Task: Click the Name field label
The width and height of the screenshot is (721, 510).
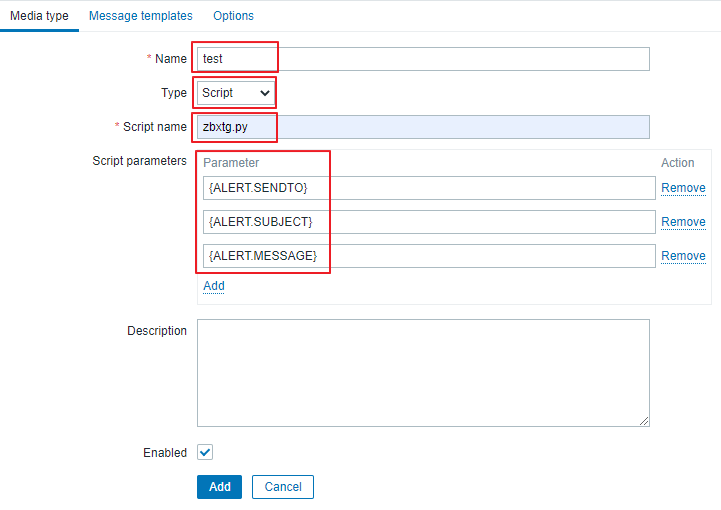Action: coord(171,59)
